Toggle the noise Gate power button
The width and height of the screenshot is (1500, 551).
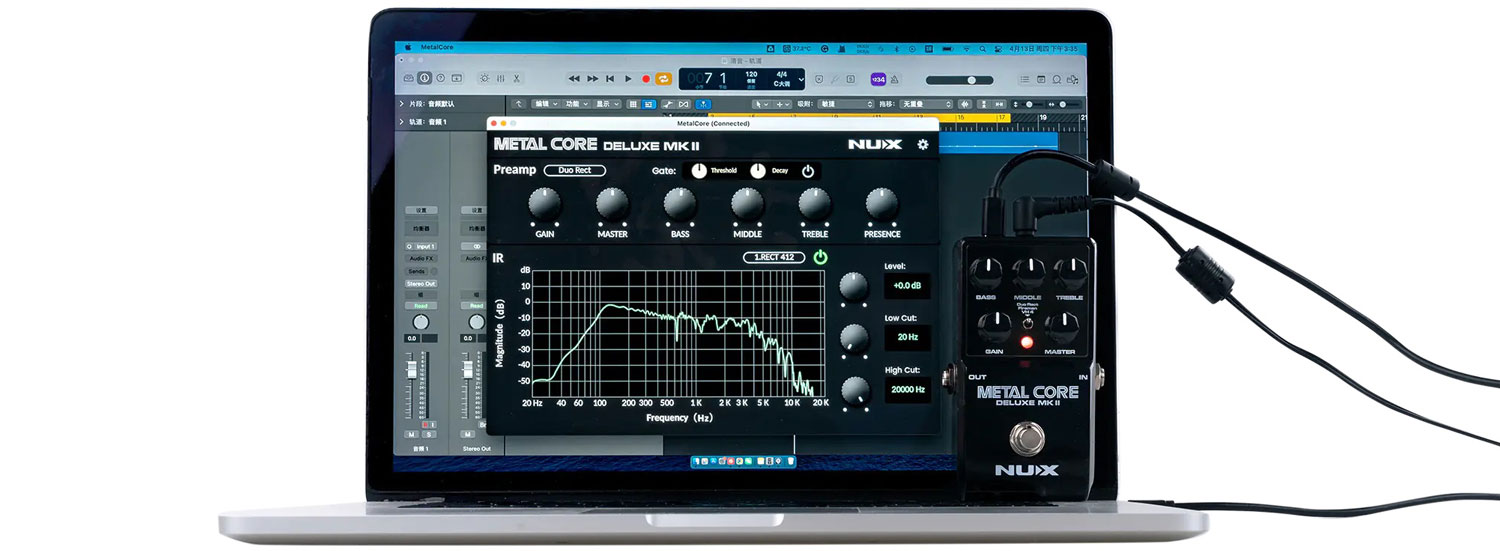point(807,171)
